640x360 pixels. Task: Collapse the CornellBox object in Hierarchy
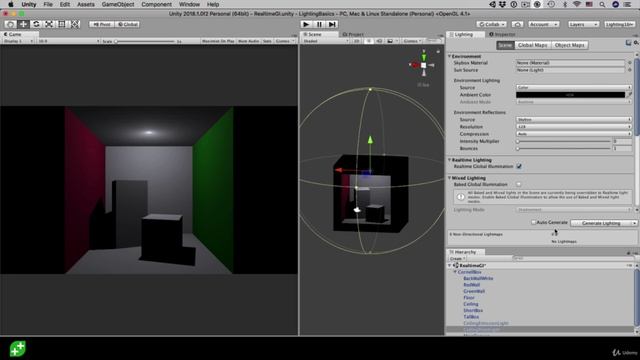[455, 272]
